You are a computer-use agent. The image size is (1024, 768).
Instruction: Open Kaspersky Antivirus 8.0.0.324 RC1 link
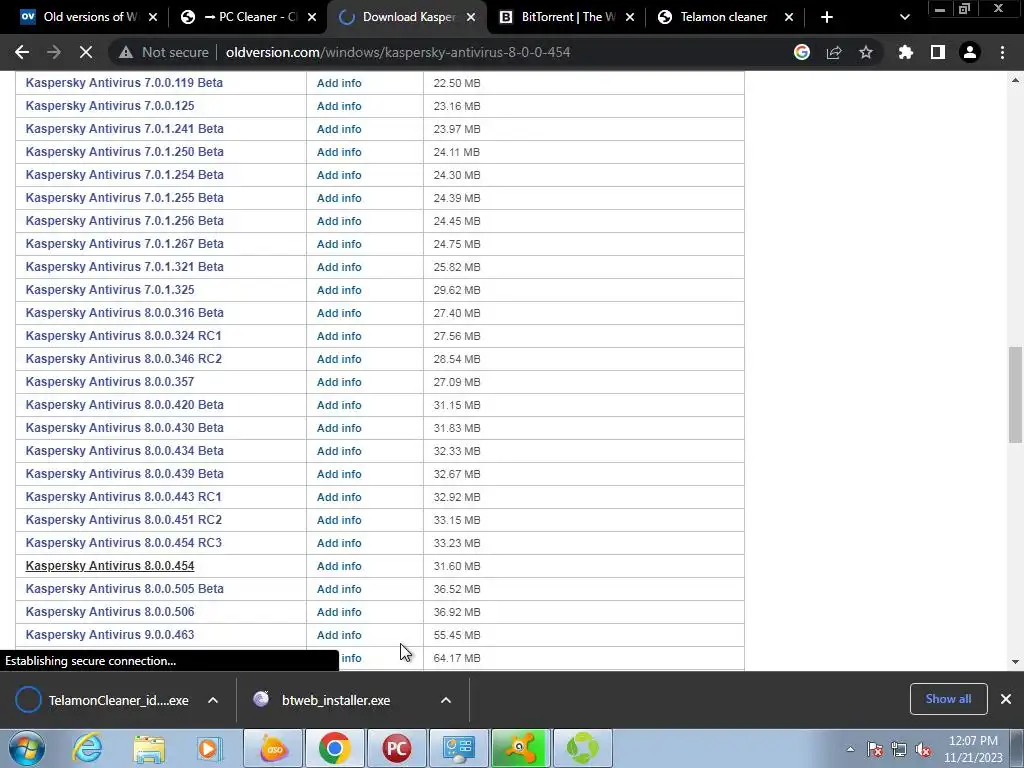[123, 336]
